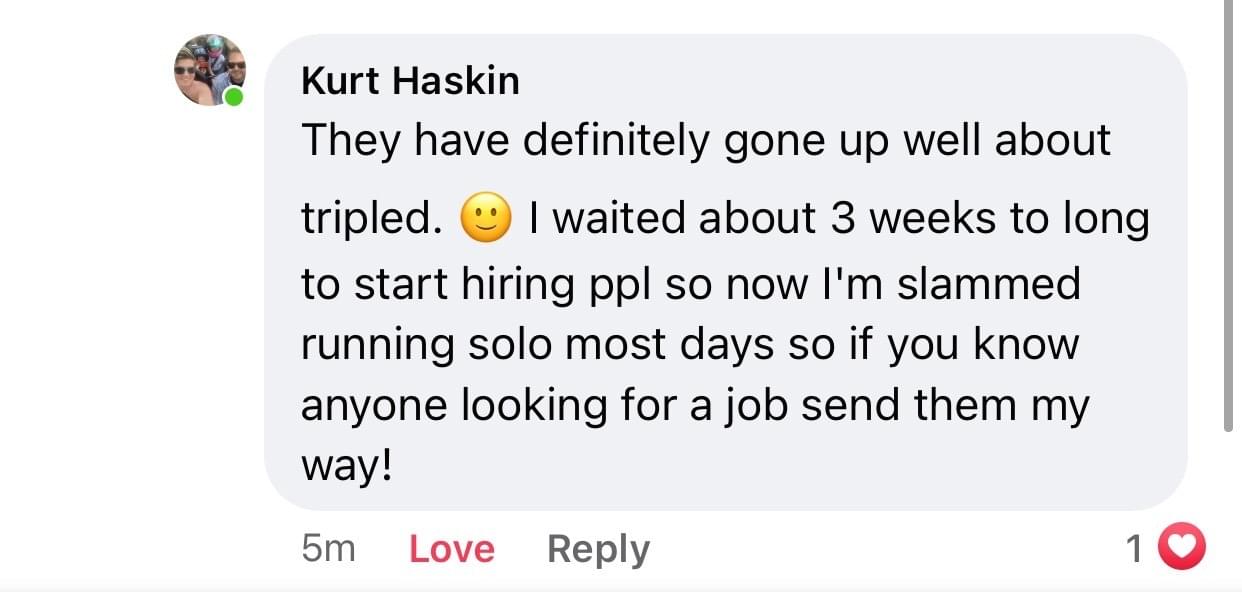Image resolution: width=1242 pixels, height=598 pixels.
Task: Click the smiley face emoji in comment
Action: [486, 219]
